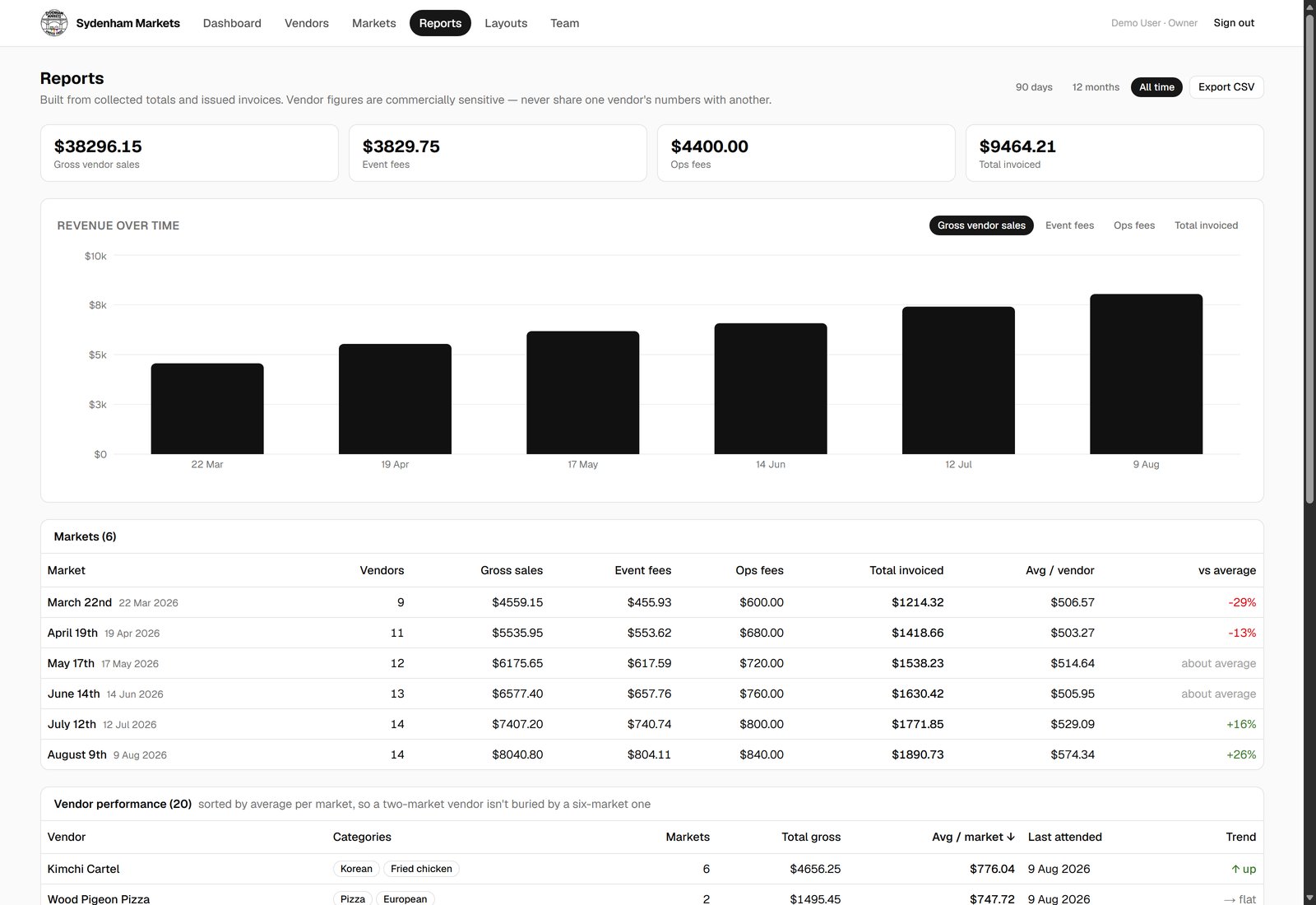
Task: Click the $38296.15 Gross vendor sales card
Action: point(189,153)
